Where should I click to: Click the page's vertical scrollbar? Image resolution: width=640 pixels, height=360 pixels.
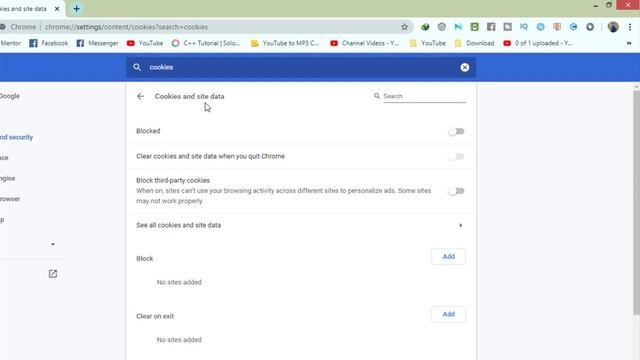point(636,202)
